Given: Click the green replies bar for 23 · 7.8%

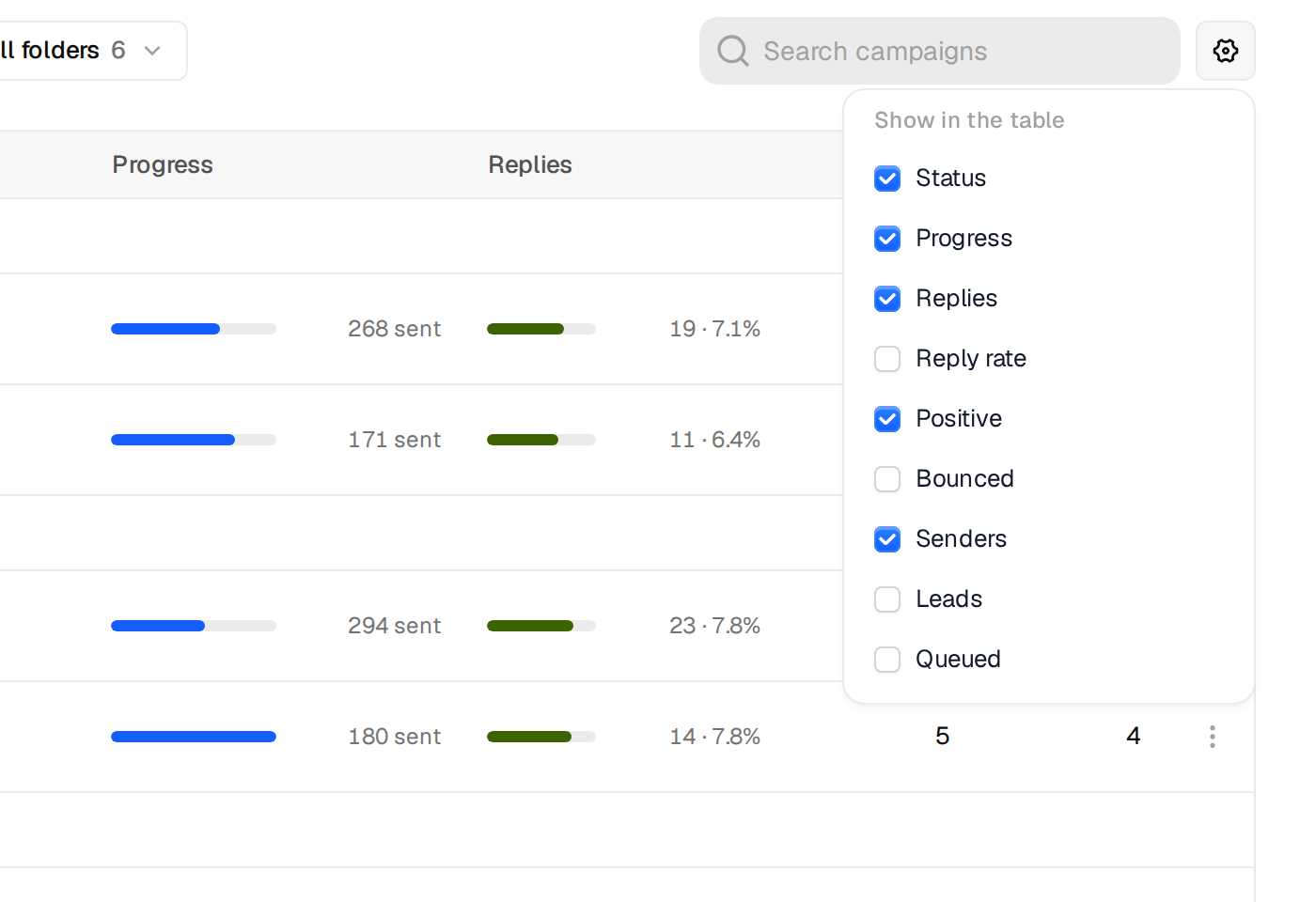Looking at the screenshot, I should [x=541, y=626].
